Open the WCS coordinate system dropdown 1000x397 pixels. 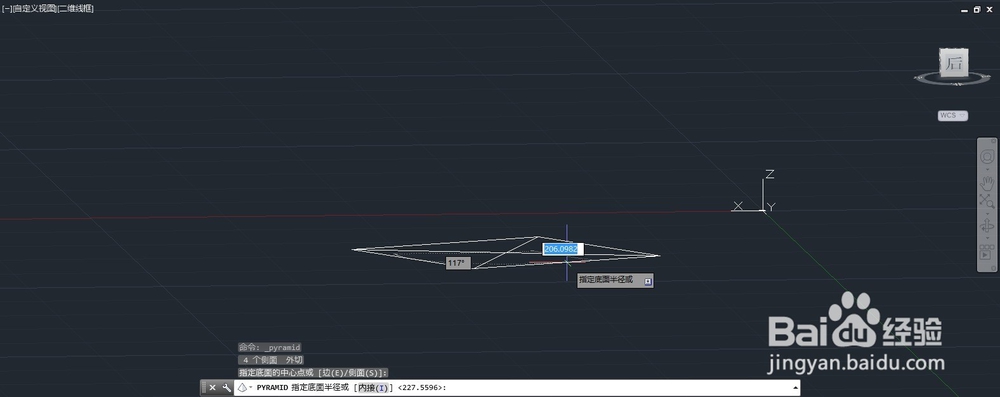point(953,116)
